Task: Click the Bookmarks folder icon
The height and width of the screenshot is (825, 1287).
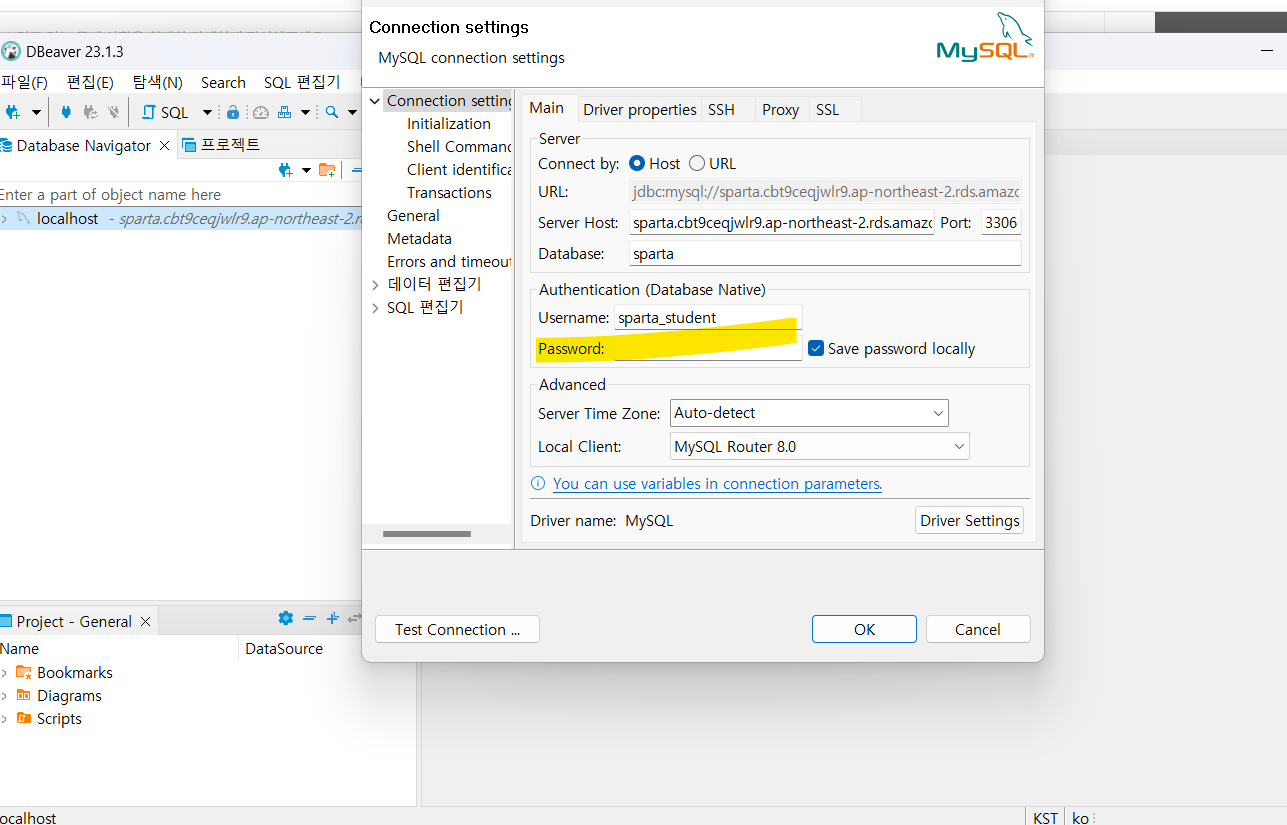Action: point(24,672)
